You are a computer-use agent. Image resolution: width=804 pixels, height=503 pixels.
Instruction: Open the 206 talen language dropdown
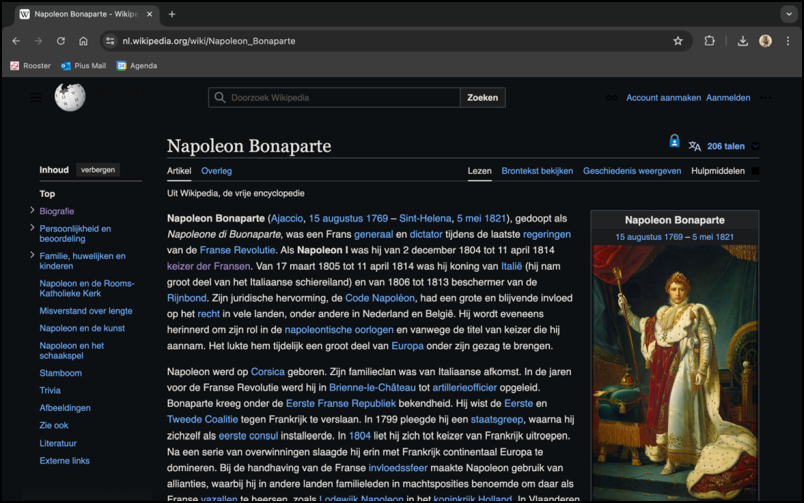point(732,146)
